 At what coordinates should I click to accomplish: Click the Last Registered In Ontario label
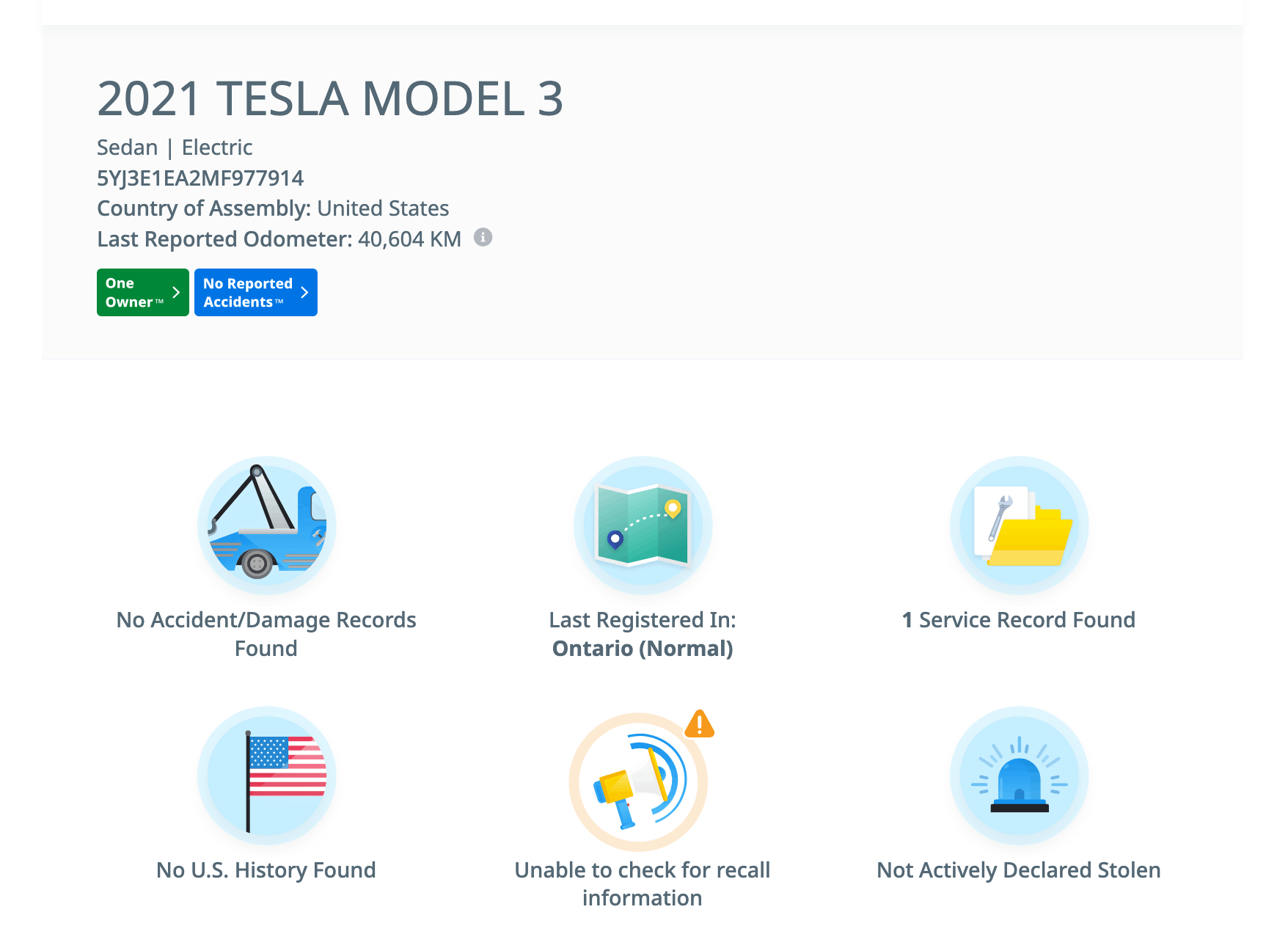[643, 634]
